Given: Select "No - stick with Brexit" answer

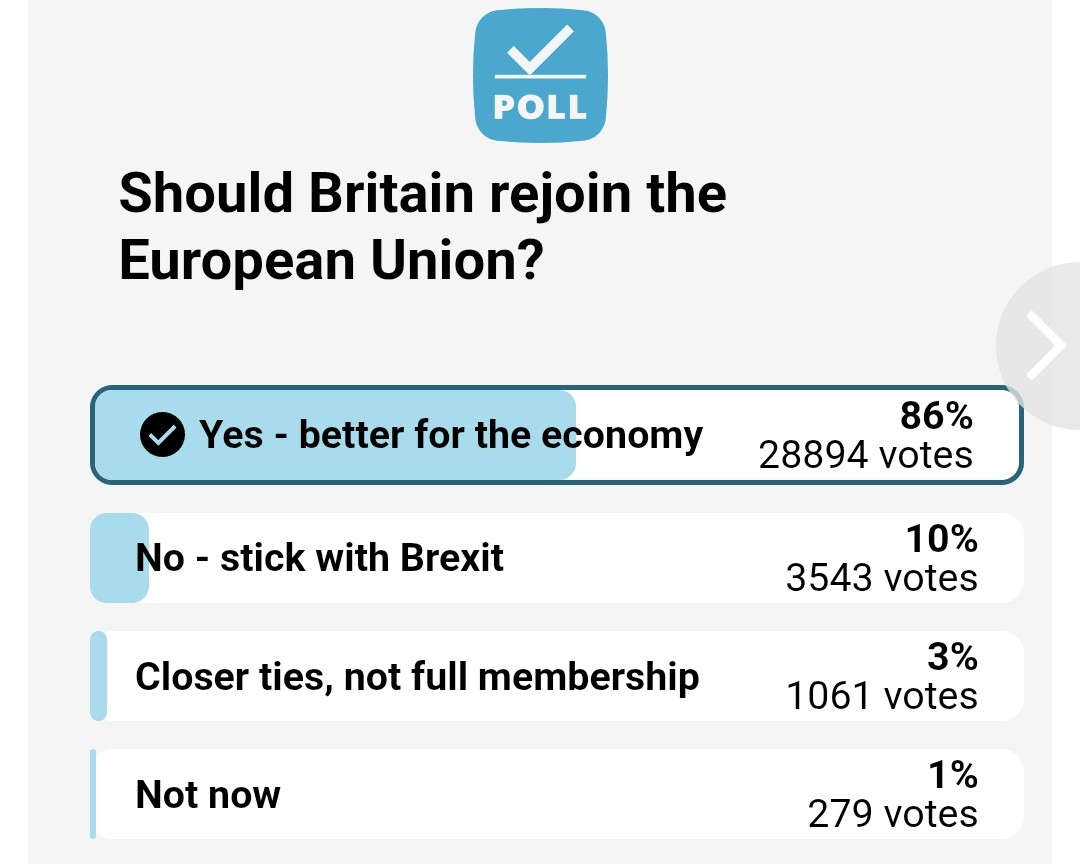Looking at the screenshot, I should pos(320,558).
